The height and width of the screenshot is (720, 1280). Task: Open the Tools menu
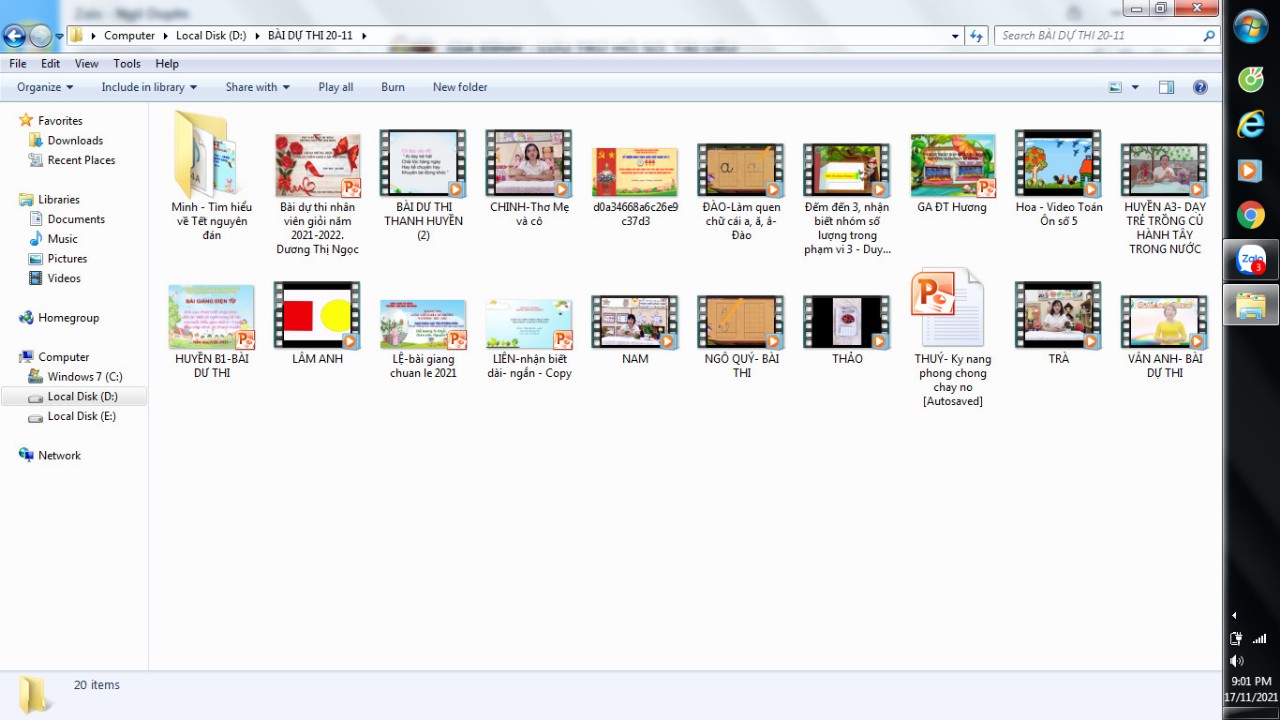[x=127, y=64]
